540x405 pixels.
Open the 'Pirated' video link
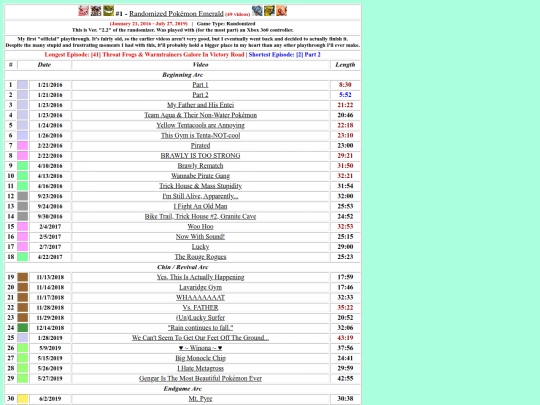pyautogui.click(x=200, y=145)
